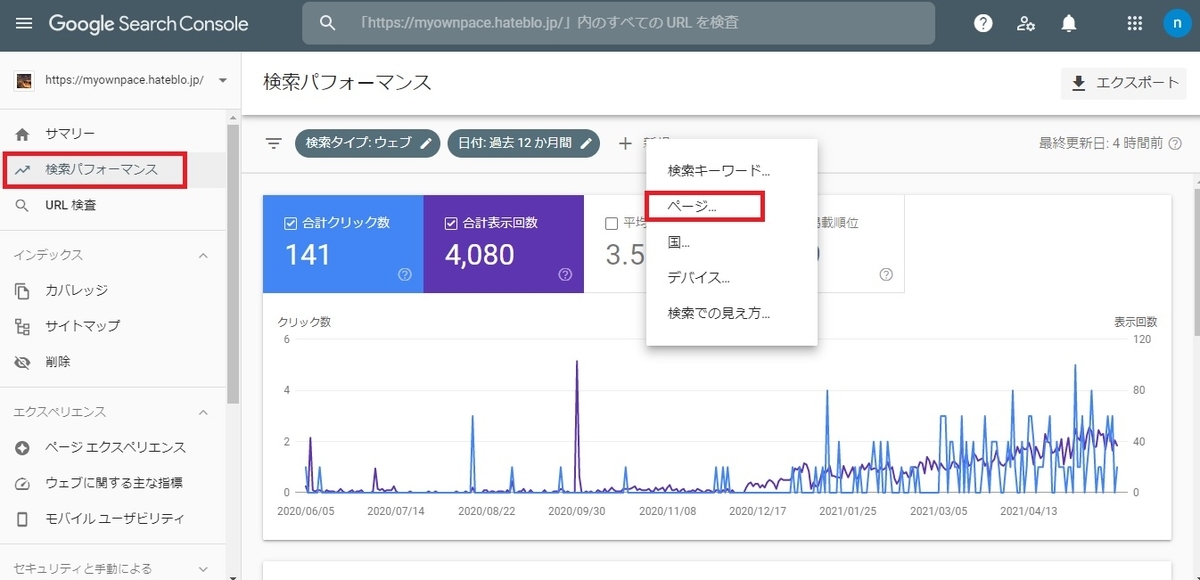Viewport: 1200px width, 580px height.
Task: Click help icon on 合計表示回数 card
Action: pos(565,274)
